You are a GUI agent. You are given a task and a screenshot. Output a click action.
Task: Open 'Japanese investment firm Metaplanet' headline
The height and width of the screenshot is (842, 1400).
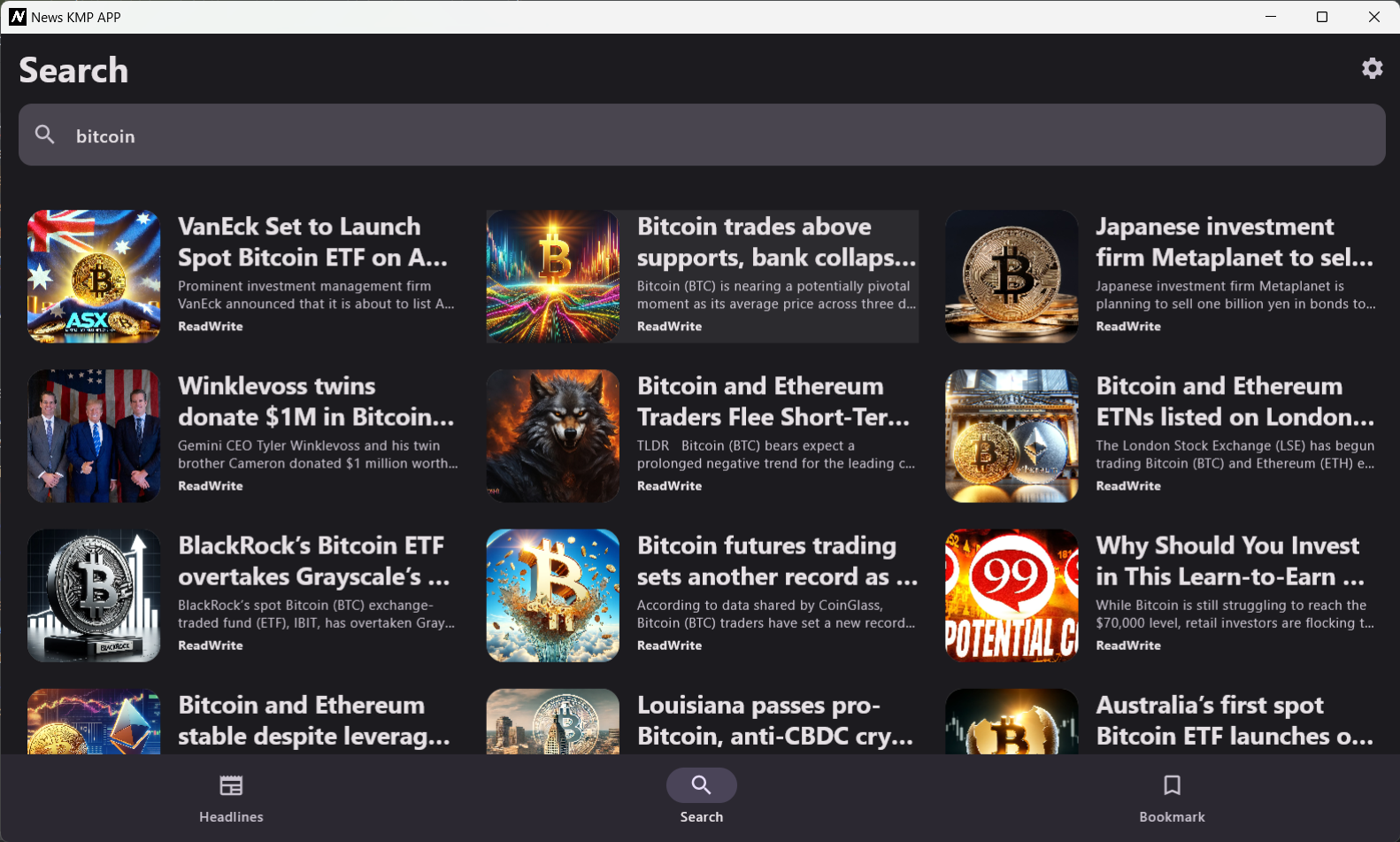click(x=1235, y=242)
